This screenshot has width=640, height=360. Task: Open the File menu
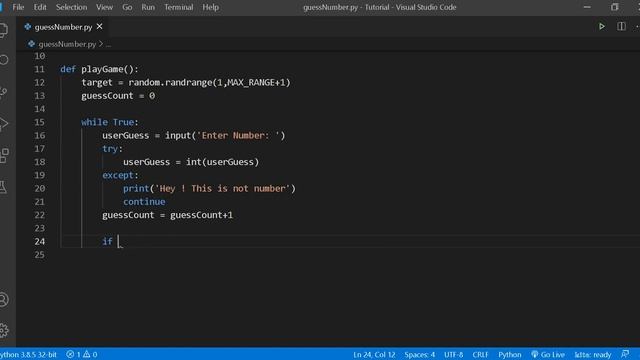(18, 7)
